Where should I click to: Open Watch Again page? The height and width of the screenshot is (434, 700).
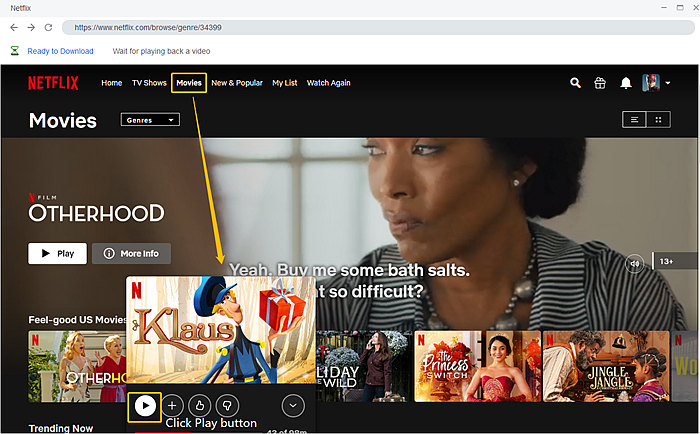point(329,83)
